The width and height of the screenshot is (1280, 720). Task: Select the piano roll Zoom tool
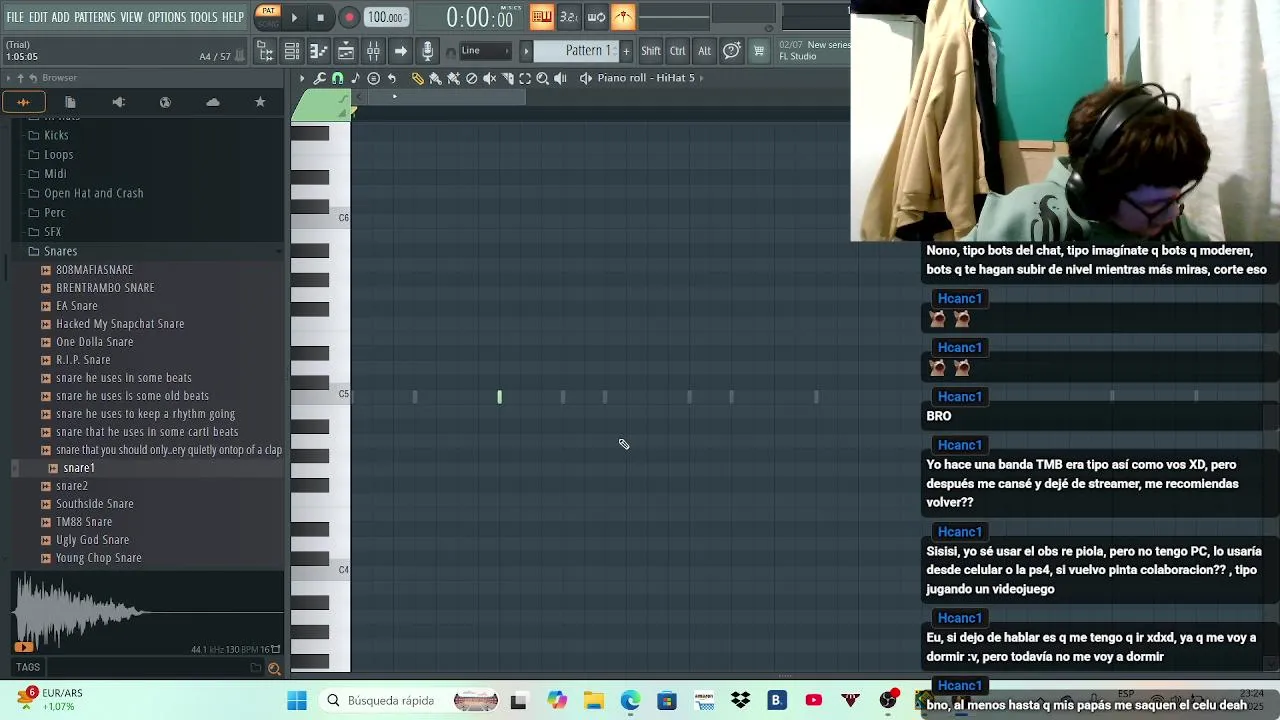(x=543, y=78)
